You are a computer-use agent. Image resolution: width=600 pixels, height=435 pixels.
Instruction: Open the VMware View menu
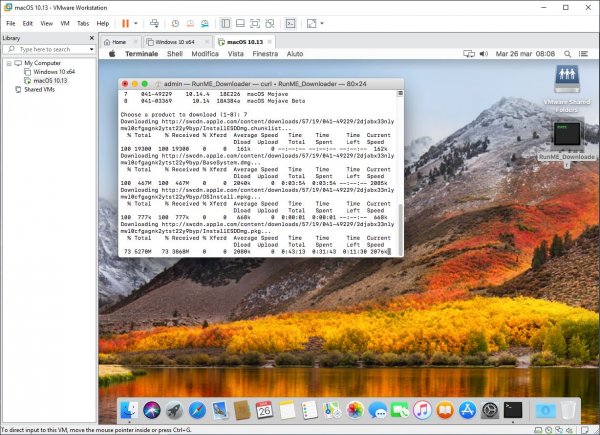[x=47, y=24]
